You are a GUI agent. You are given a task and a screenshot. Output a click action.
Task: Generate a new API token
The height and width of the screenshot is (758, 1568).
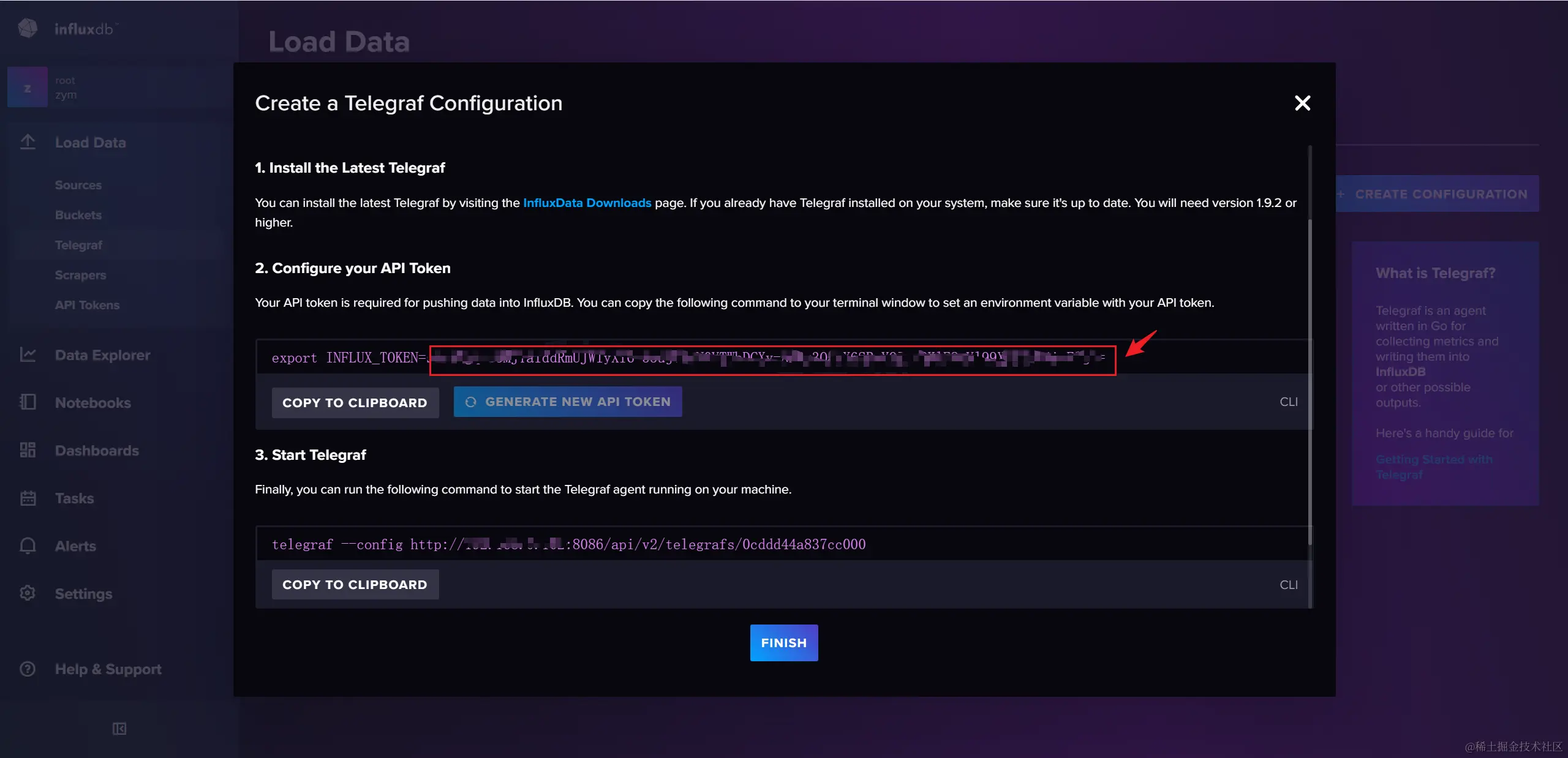tap(567, 402)
